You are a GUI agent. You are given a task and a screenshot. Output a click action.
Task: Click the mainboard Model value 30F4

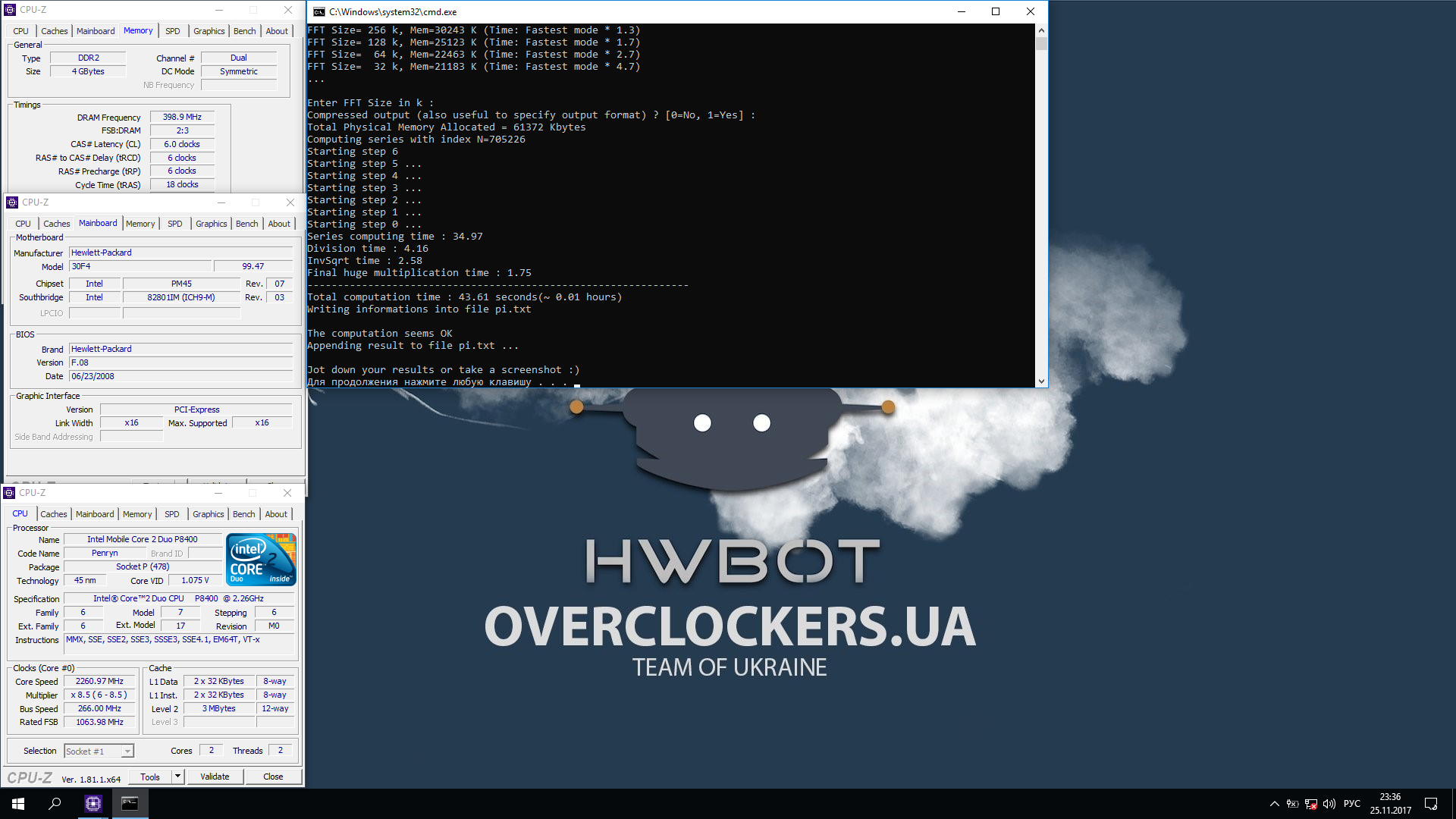point(140,266)
